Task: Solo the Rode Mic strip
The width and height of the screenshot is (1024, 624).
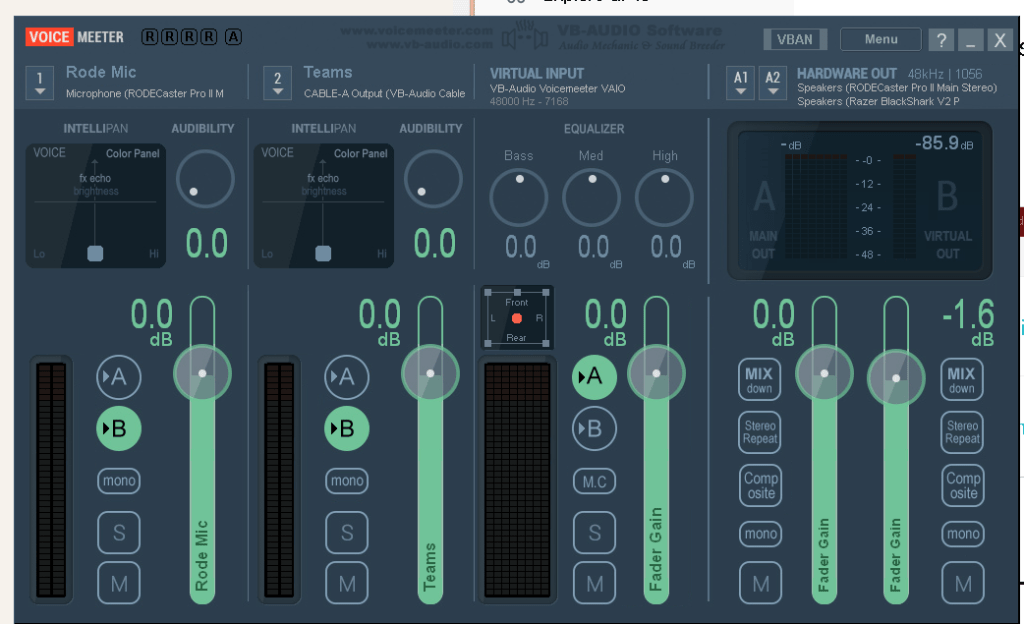Action: coord(119,533)
